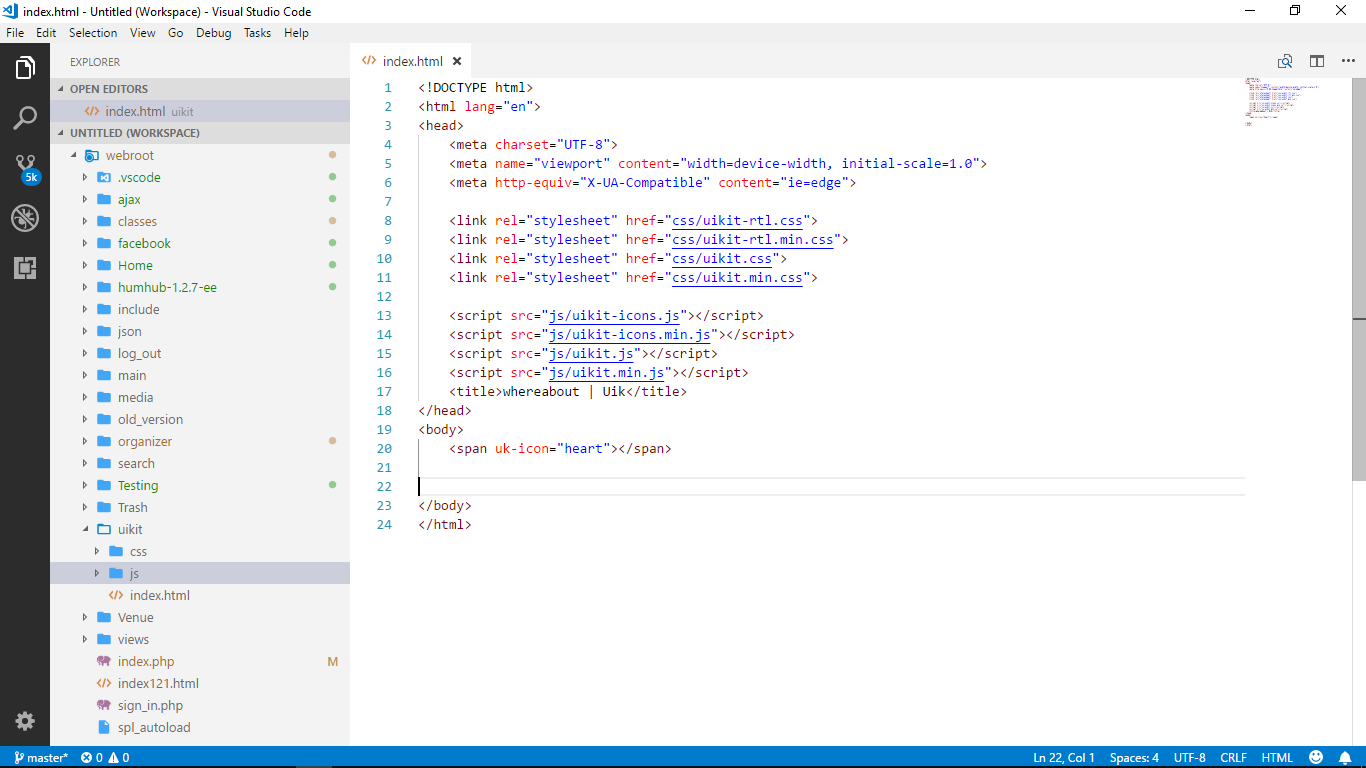Select the Venue folder row
Screen dimensions: 1366x768
click(200, 617)
